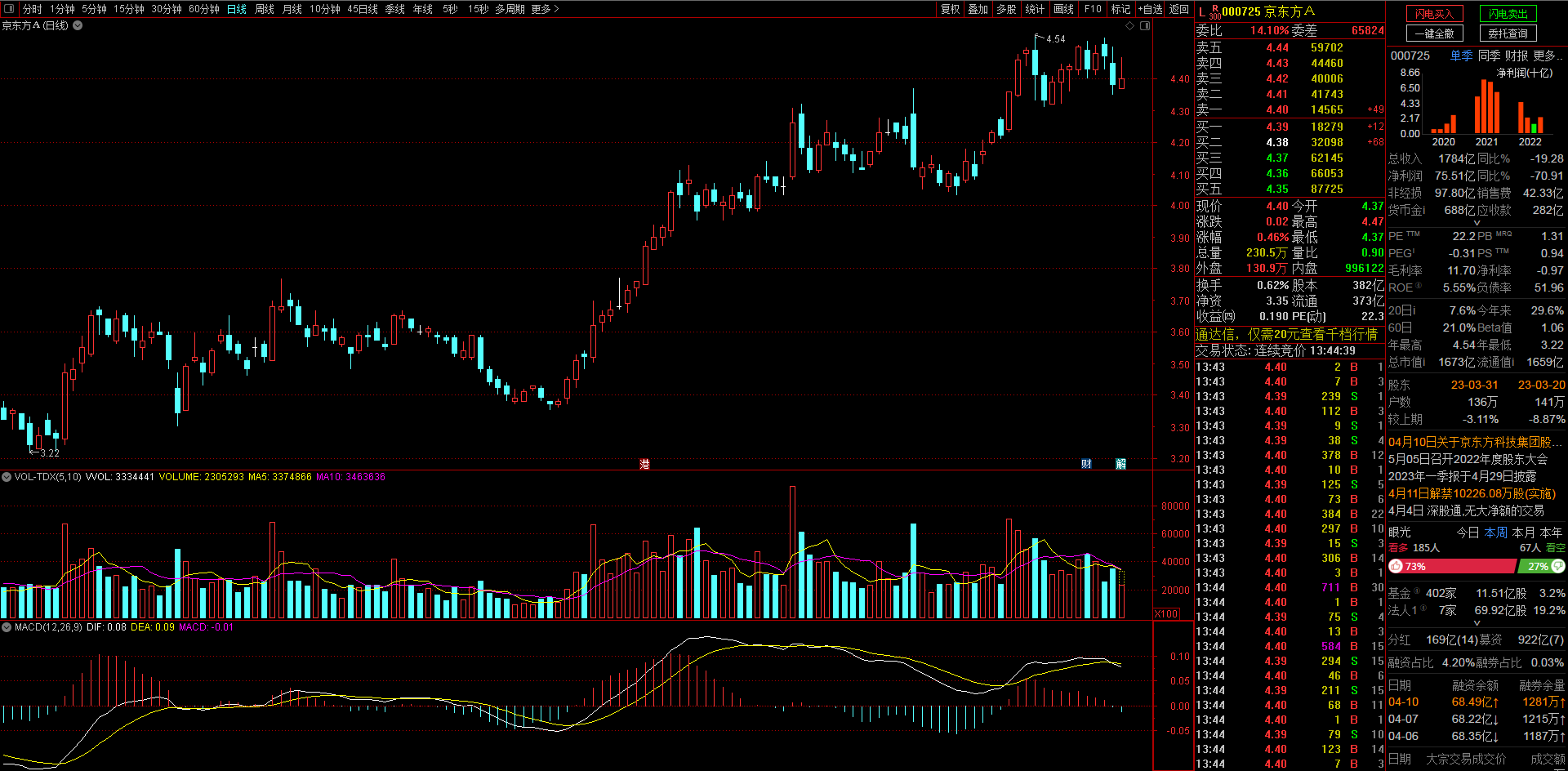
Task: Switch chart to 5分钟 period
Action: [94, 9]
